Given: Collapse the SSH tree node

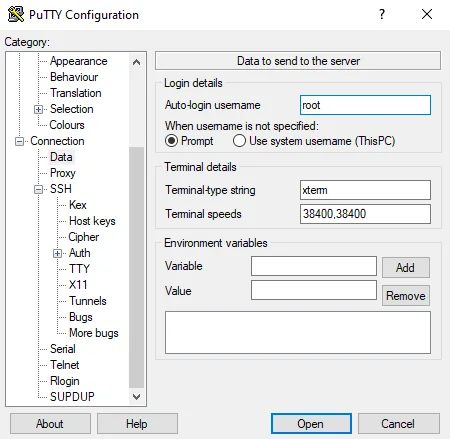Looking at the screenshot, I should tap(38, 189).
